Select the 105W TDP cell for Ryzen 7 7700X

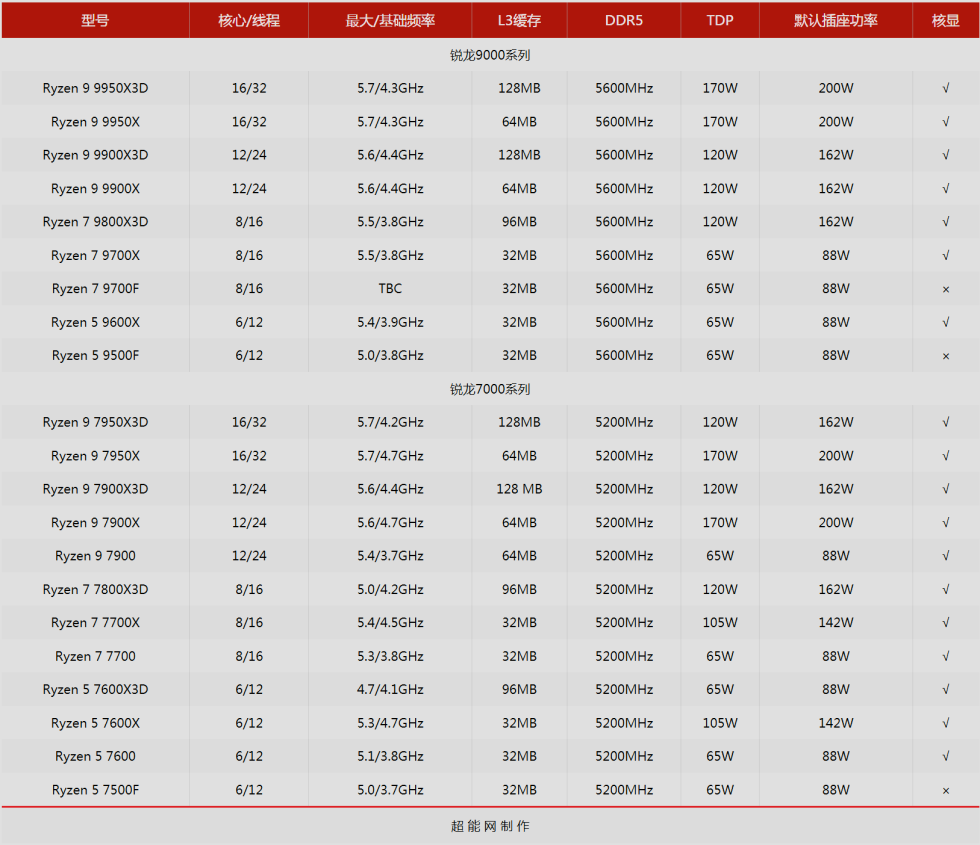[x=720, y=623]
